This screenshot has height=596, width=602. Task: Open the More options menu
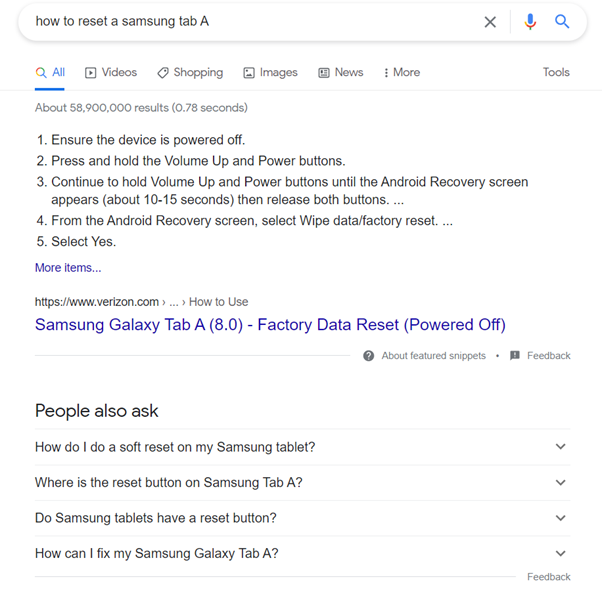[400, 72]
